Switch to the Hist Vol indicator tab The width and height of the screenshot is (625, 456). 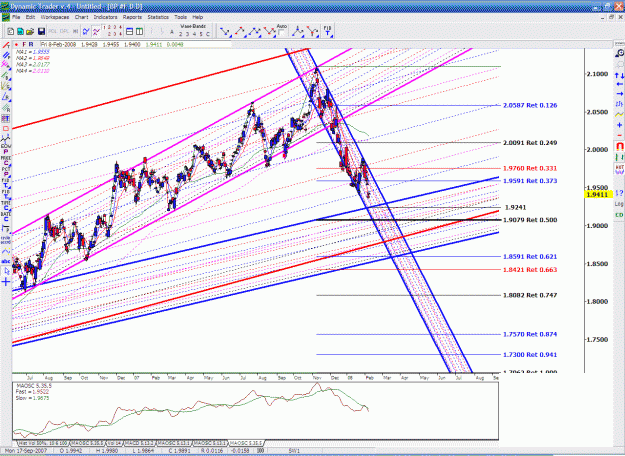coord(43,443)
